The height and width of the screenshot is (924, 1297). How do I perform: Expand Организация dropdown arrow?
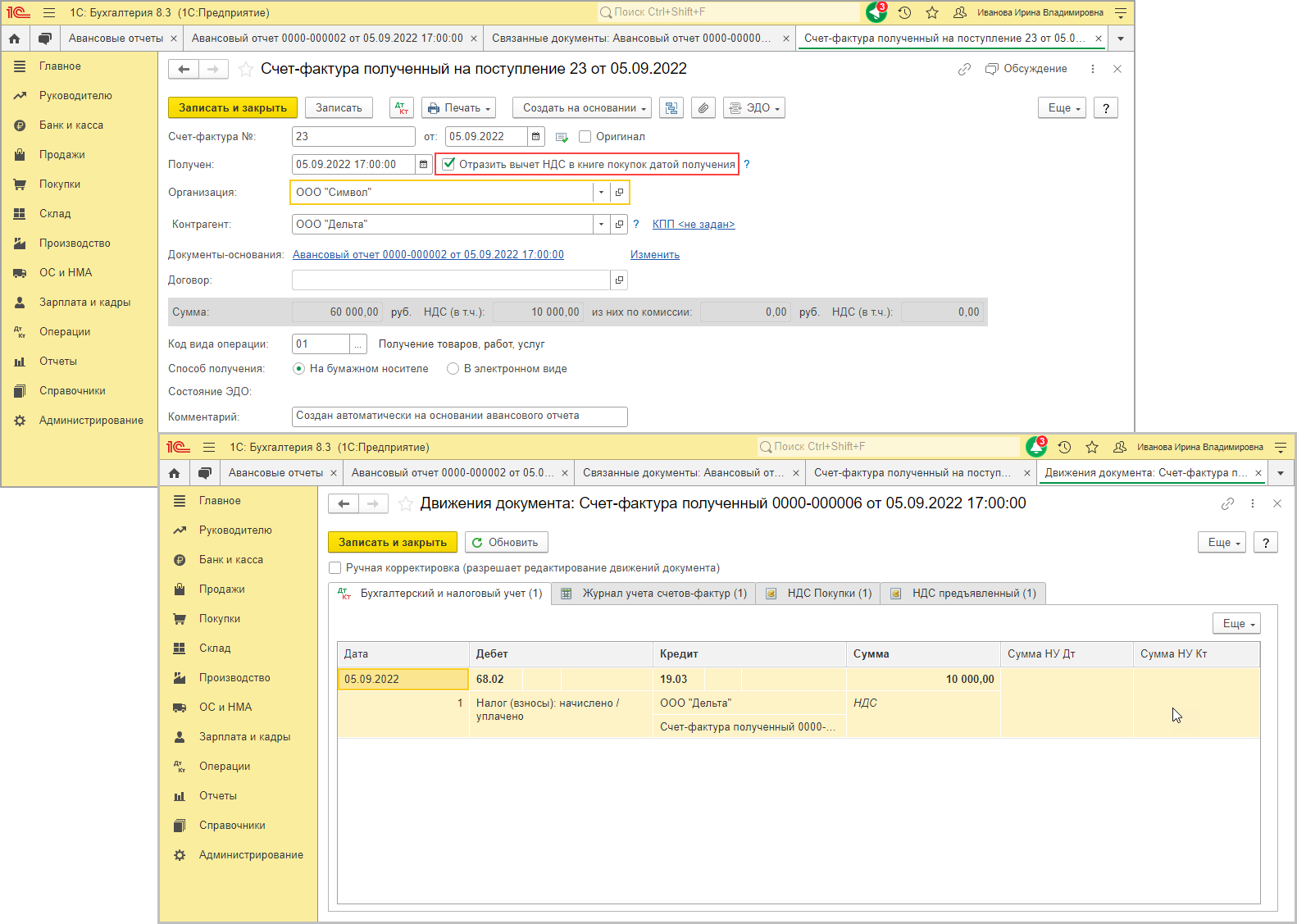[x=602, y=193]
